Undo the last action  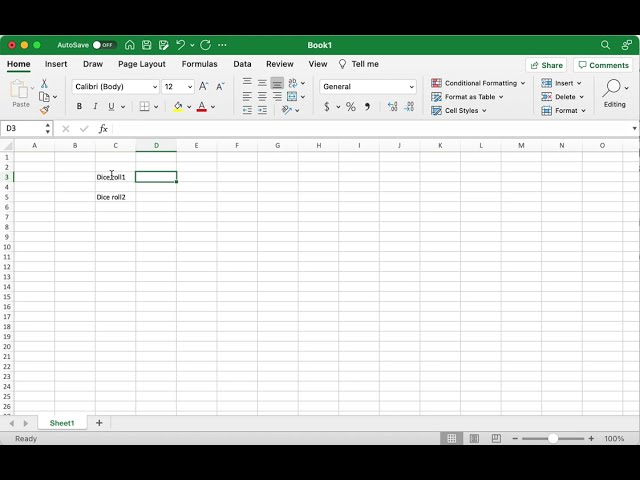(180, 45)
